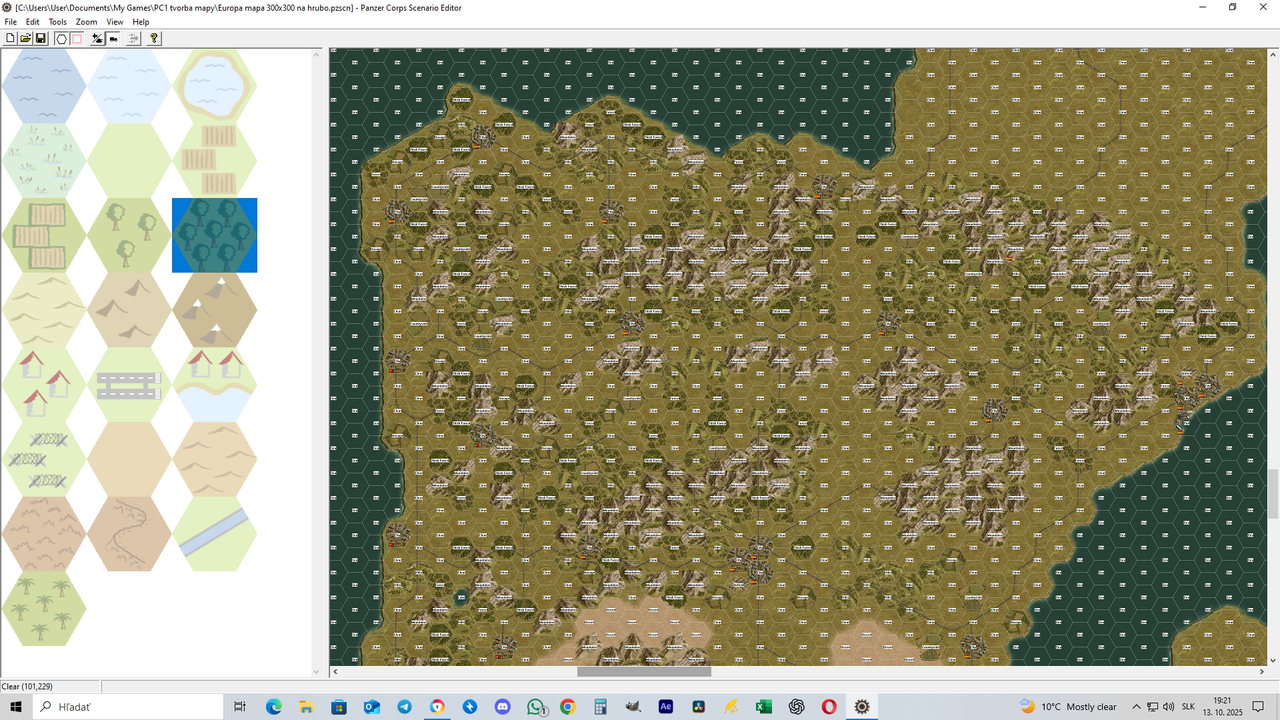Click the Windows Start button
This screenshot has height=720, width=1280.
[x=16, y=706]
